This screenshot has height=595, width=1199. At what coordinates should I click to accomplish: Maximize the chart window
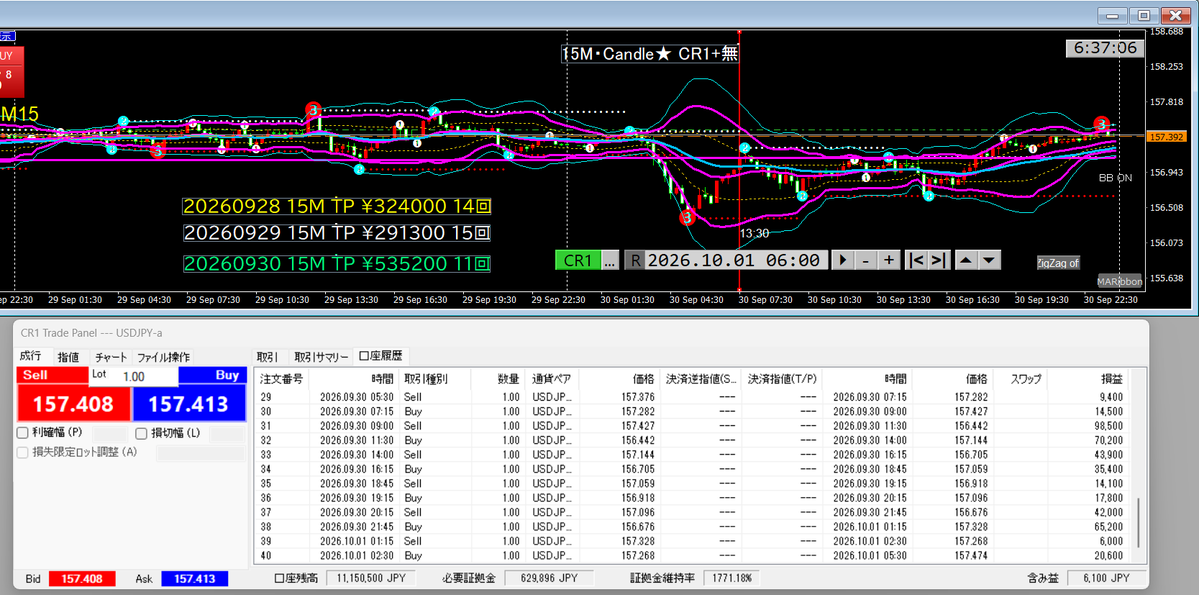tap(1144, 15)
